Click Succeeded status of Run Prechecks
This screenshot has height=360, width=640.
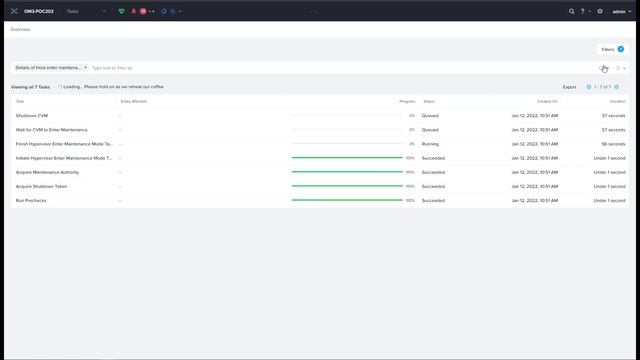pyautogui.click(x=433, y=200)
